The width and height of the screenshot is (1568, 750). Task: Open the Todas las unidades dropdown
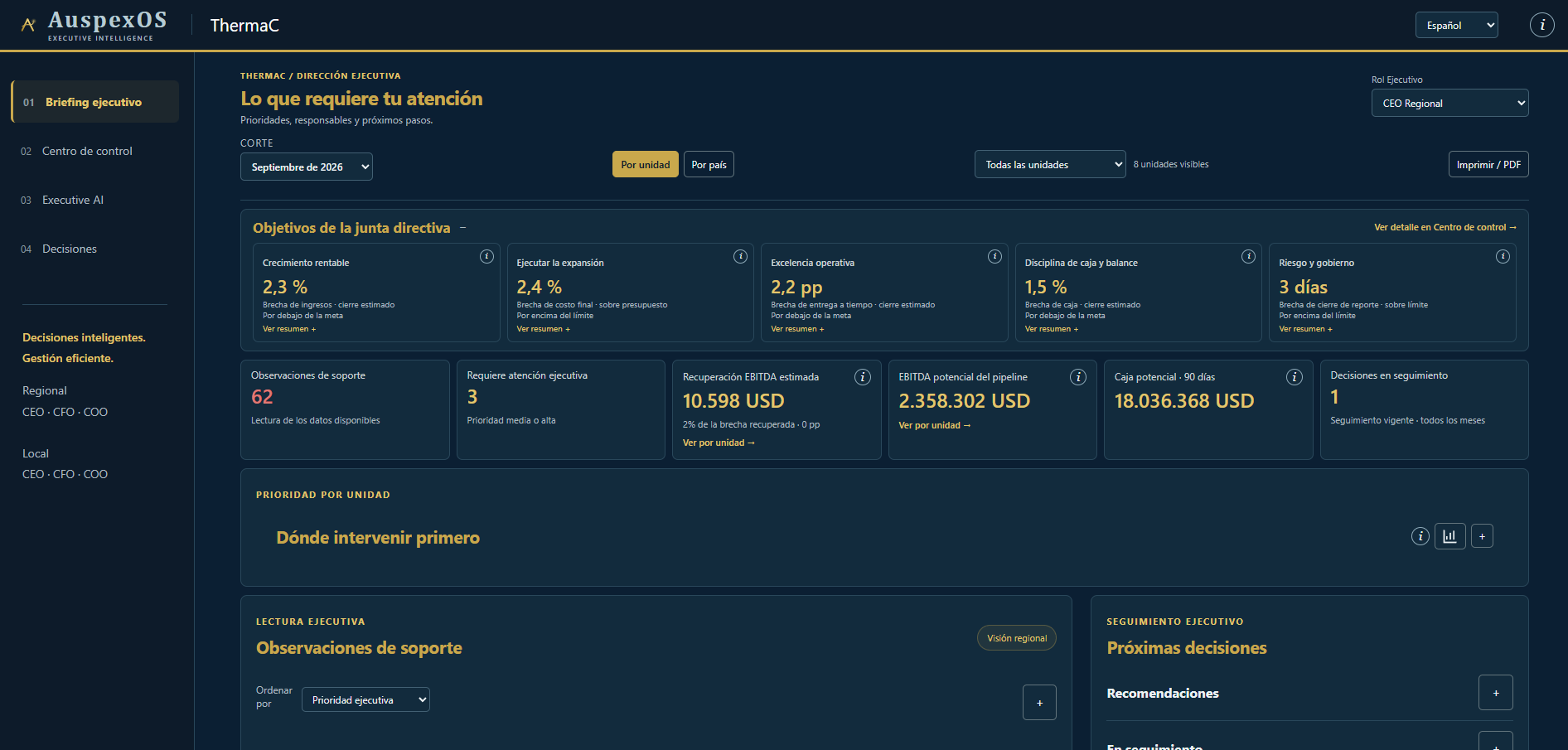pyautogui.click(x=1050, y=164)
